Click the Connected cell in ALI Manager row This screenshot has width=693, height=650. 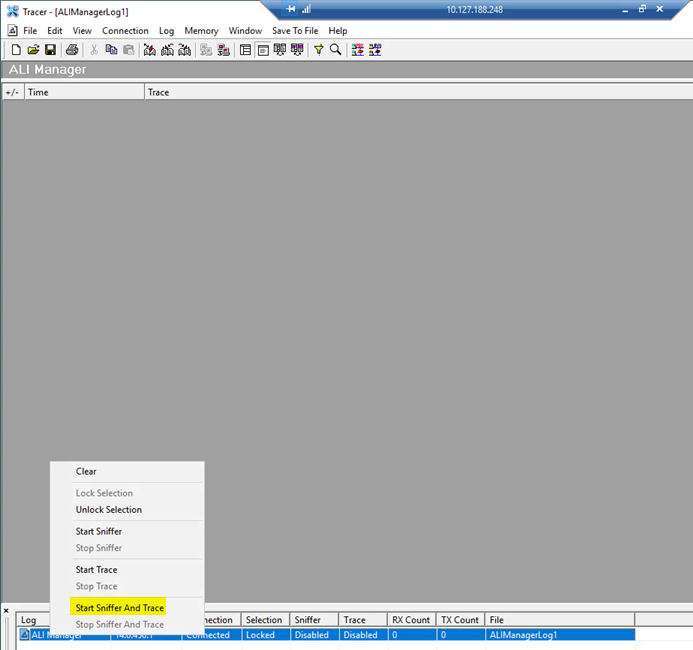point(211,635)
